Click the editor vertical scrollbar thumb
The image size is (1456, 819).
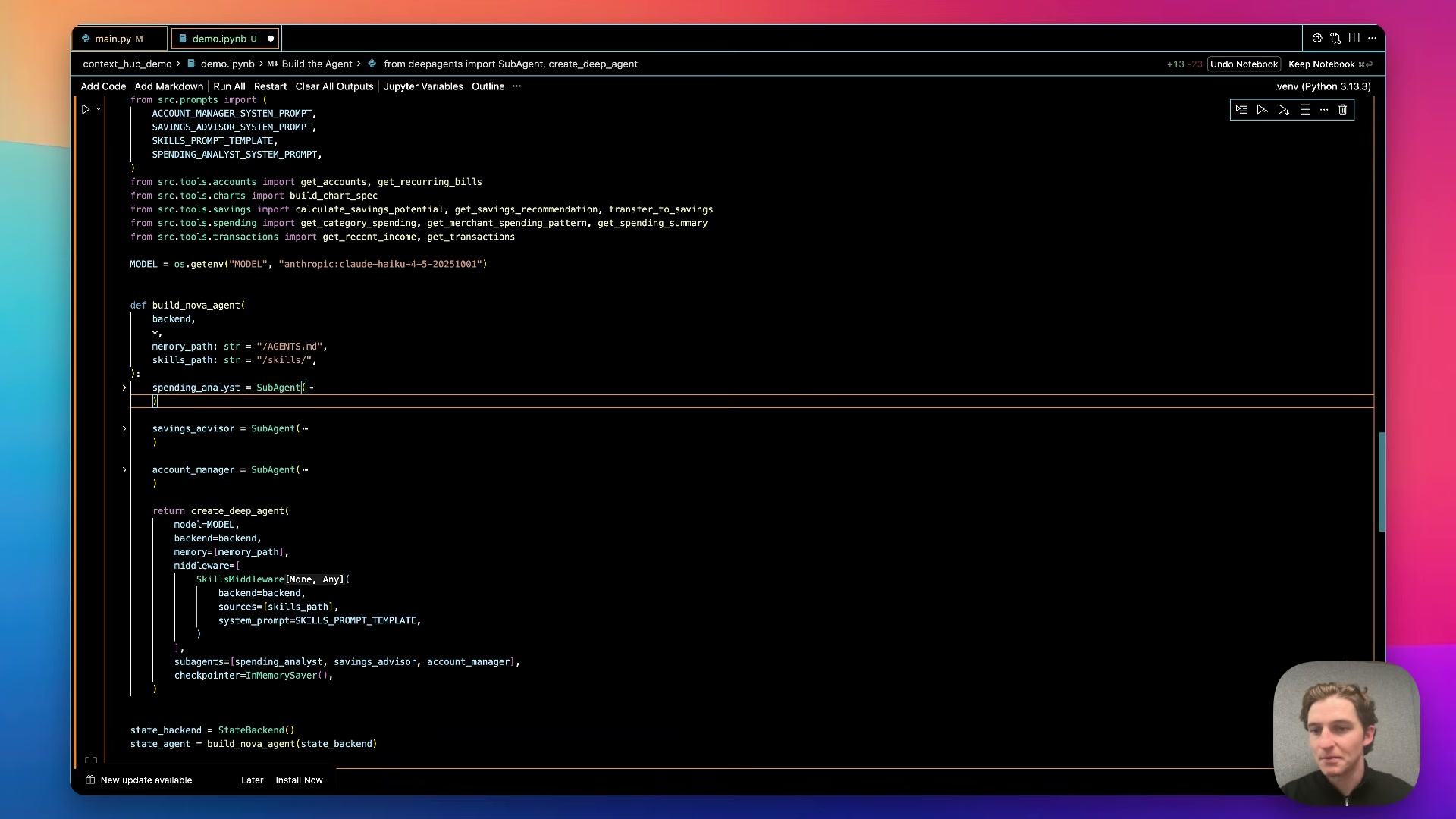(1382, 482)
